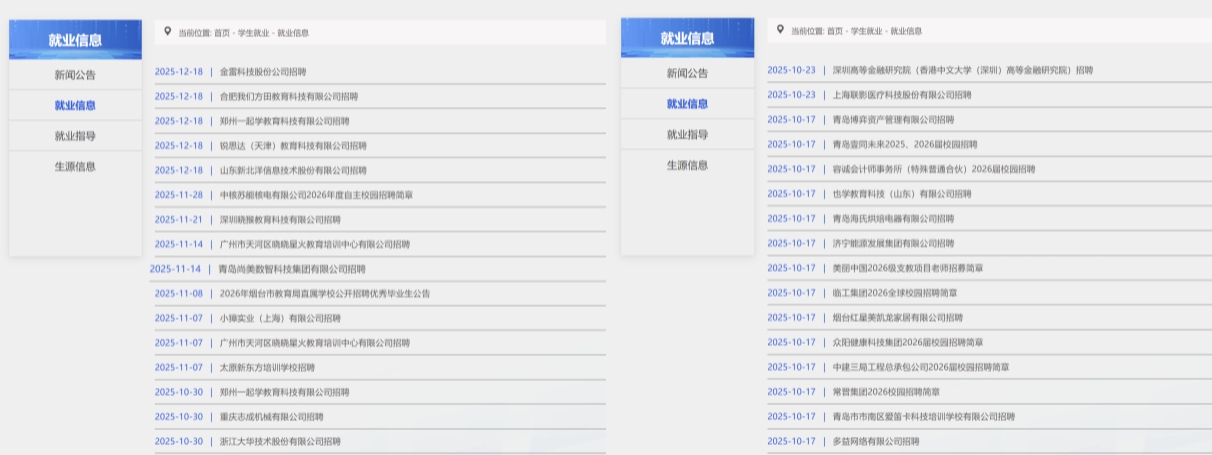Open 浙江大华技术股份有限公司招聘 posting
The height and width of the screenshot is (455, 1212).
coord(280,441)
